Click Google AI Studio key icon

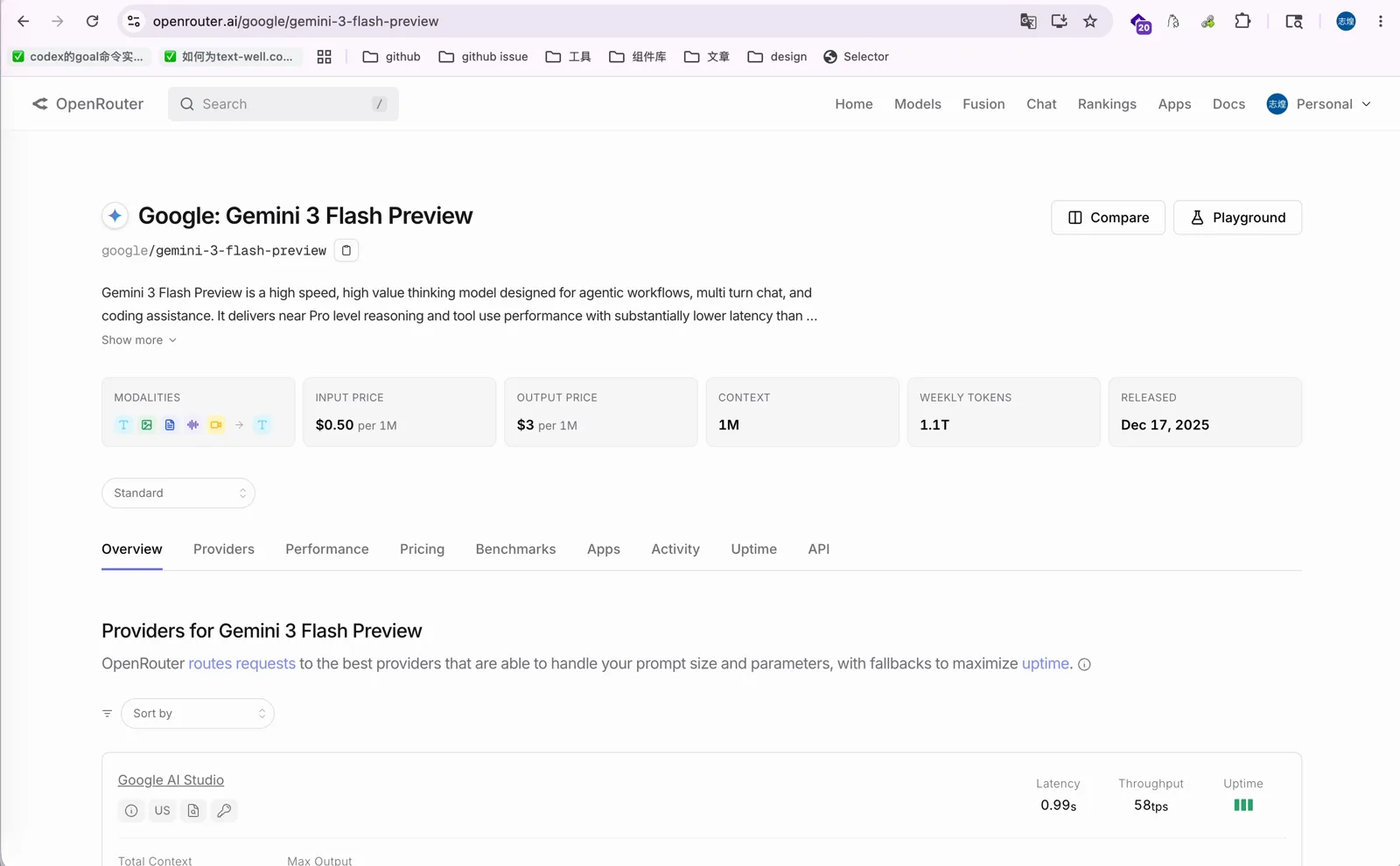pyautogui.click(x=224, y=811)
